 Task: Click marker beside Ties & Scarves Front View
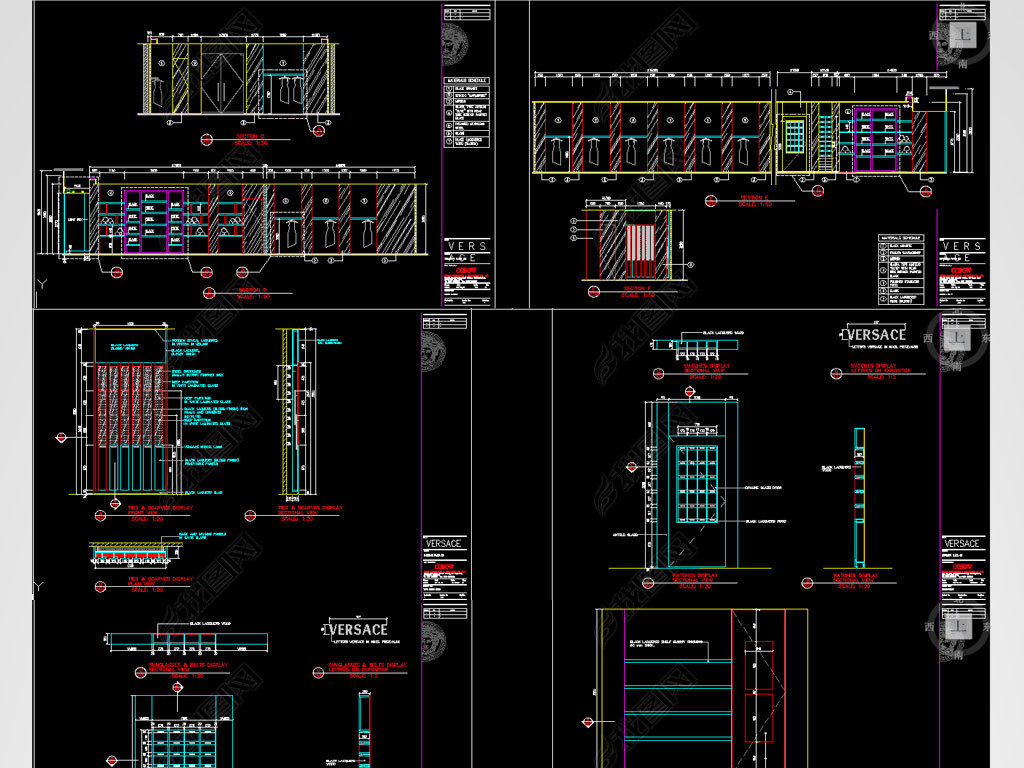coord(100,516)
